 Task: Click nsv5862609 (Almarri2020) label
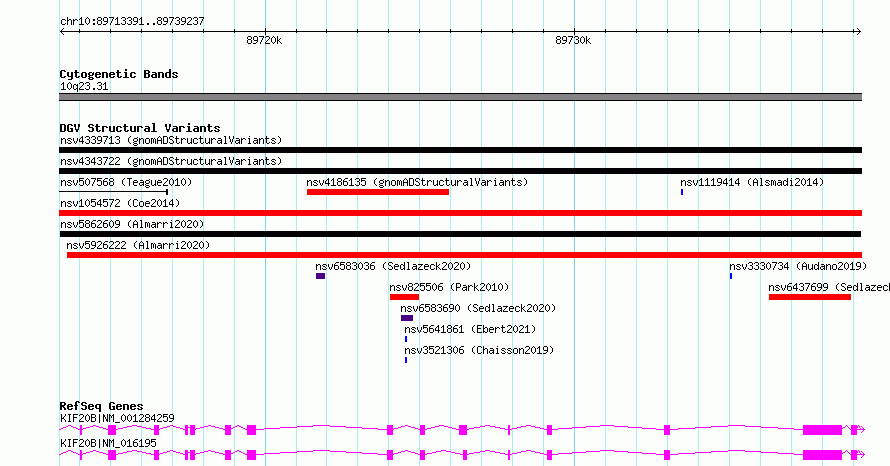click(132, 224)
